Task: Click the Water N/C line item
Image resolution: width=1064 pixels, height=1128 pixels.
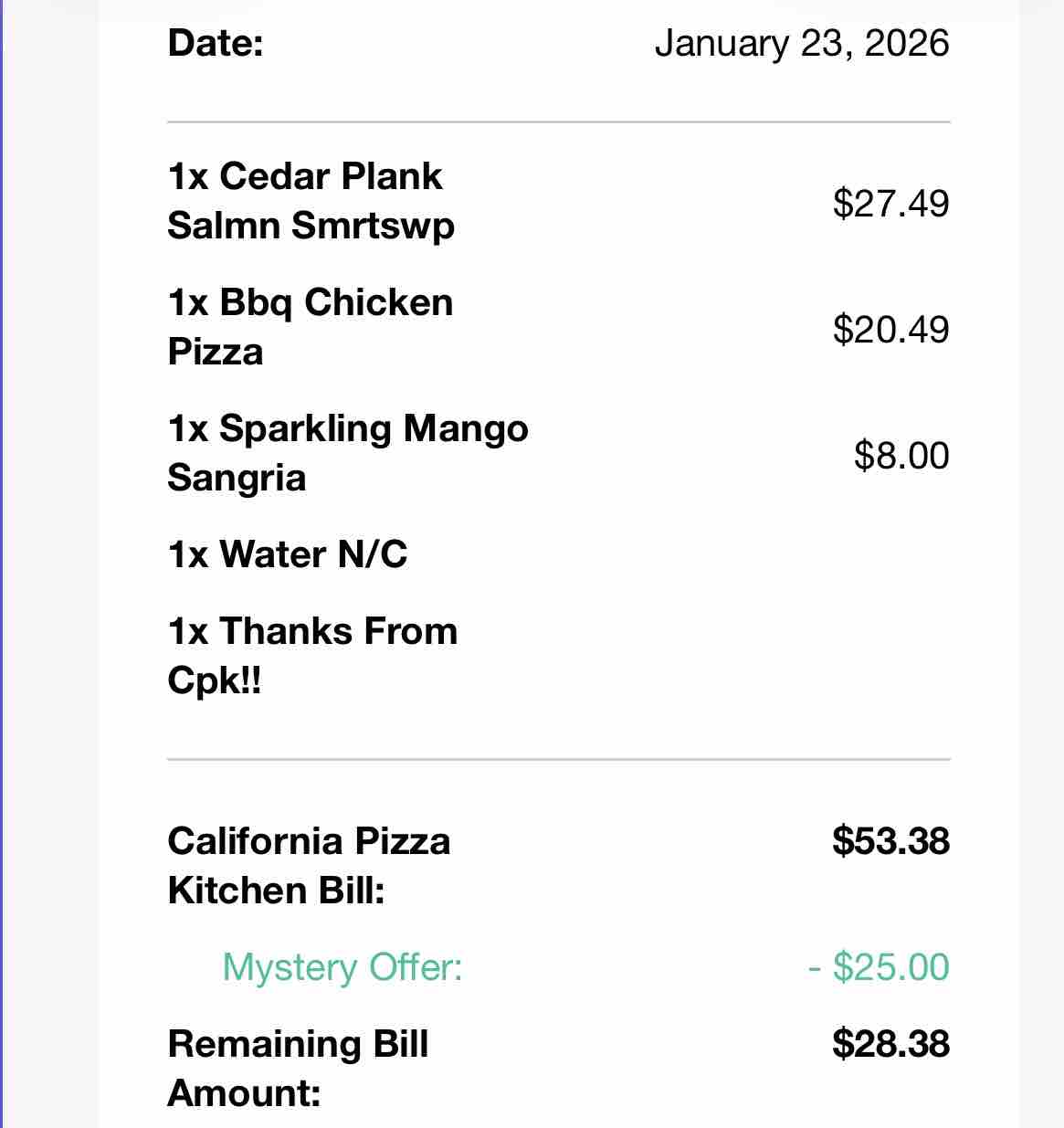Action: click(x=288, y=554)
